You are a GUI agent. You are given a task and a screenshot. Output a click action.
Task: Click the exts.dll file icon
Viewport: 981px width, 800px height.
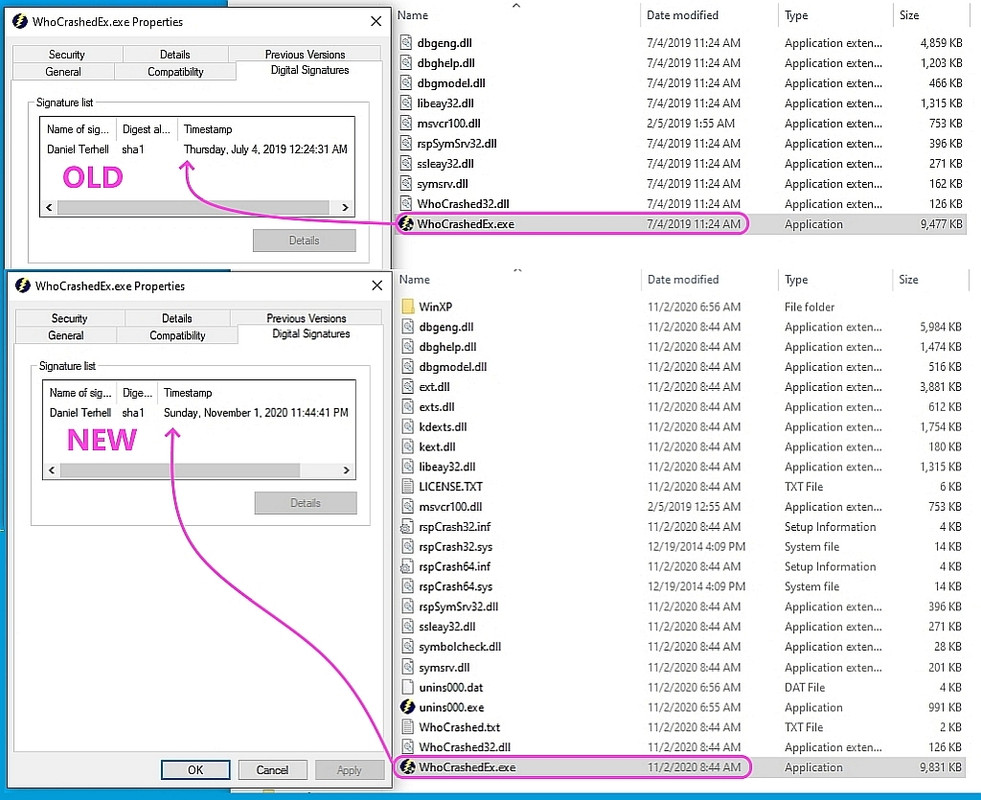tap(408, 407)
